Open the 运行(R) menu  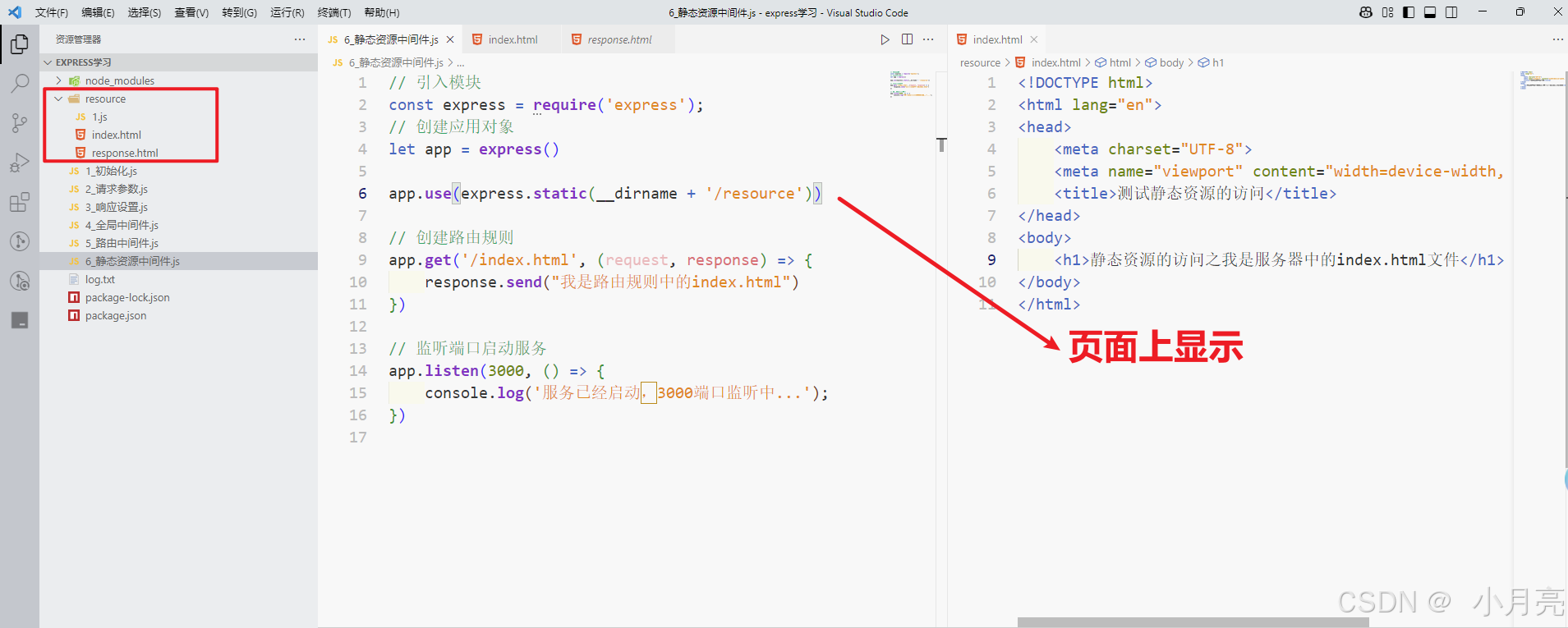(287, 12)
